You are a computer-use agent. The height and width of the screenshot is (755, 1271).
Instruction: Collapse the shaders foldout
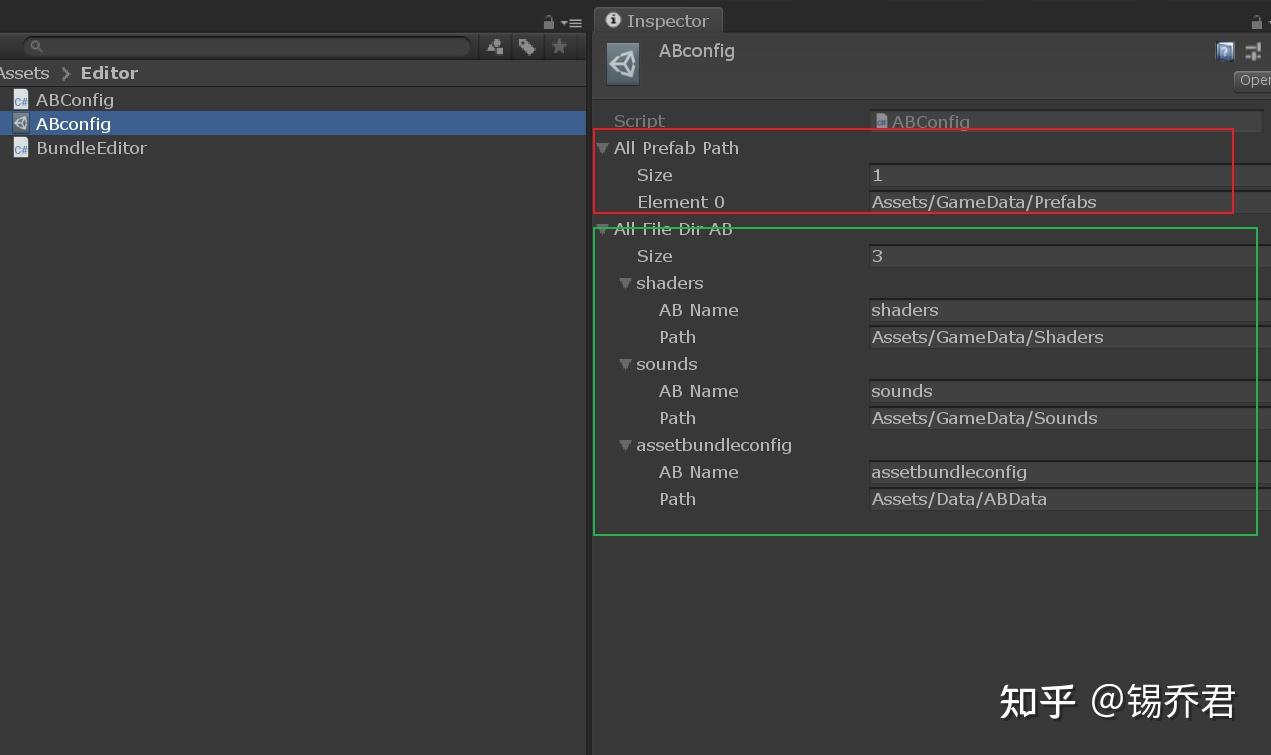(626, 283)
